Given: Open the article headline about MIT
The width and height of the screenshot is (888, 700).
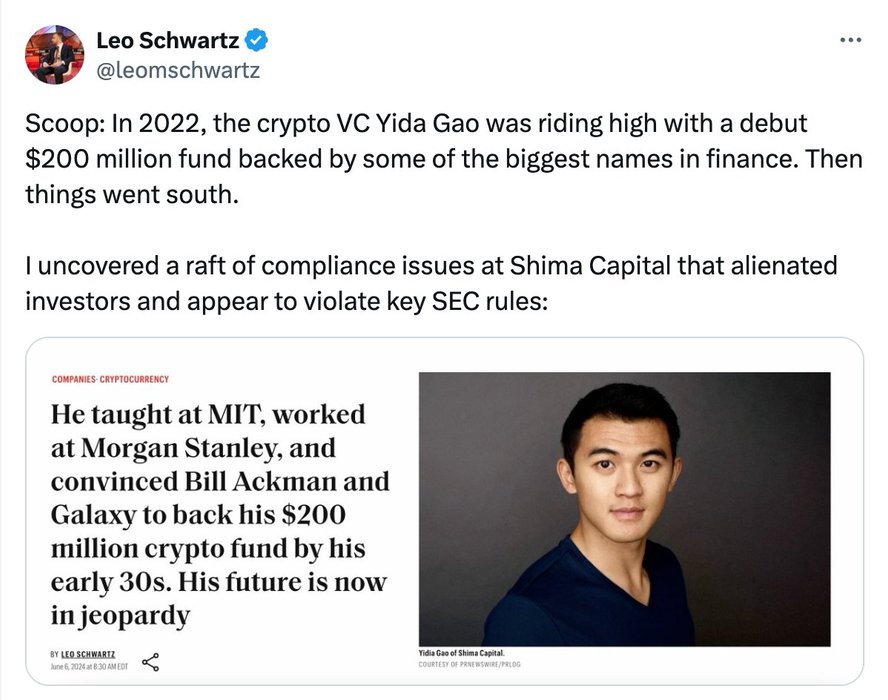Looking at the screenshot, I should click(x=220, y=514).
